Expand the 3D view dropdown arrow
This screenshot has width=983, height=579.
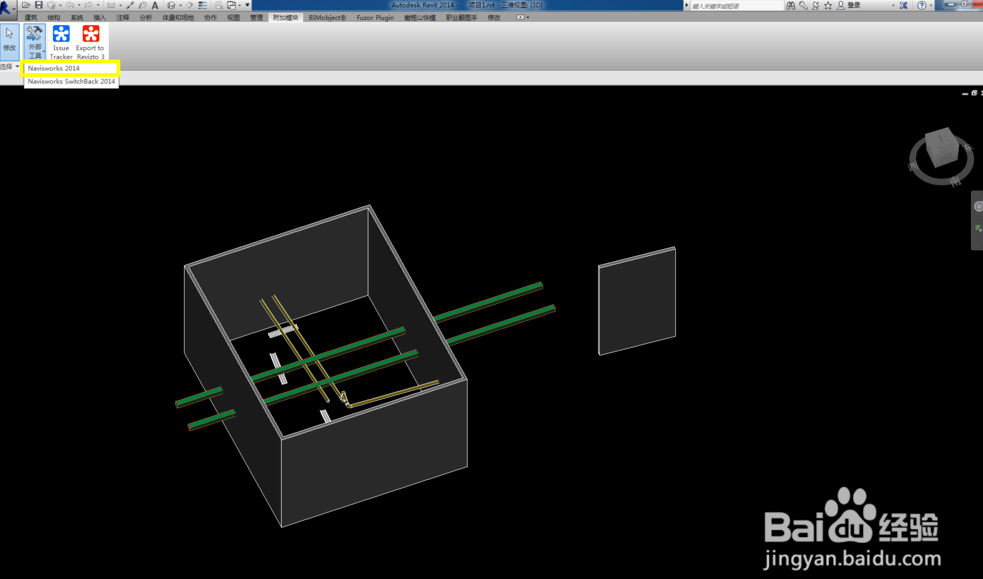(181, 5)
